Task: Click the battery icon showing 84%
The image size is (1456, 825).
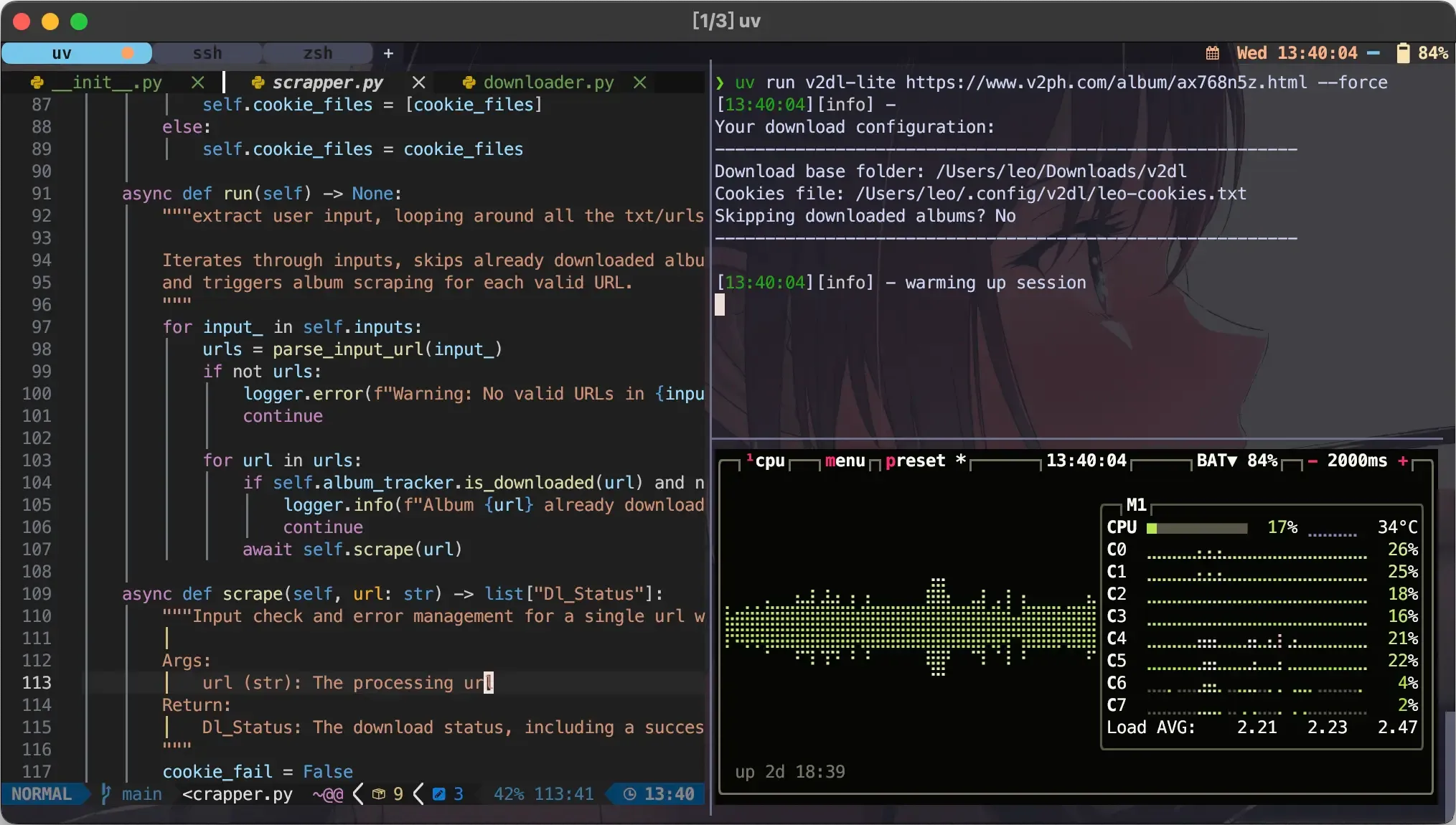Action: pos(1403,53)
